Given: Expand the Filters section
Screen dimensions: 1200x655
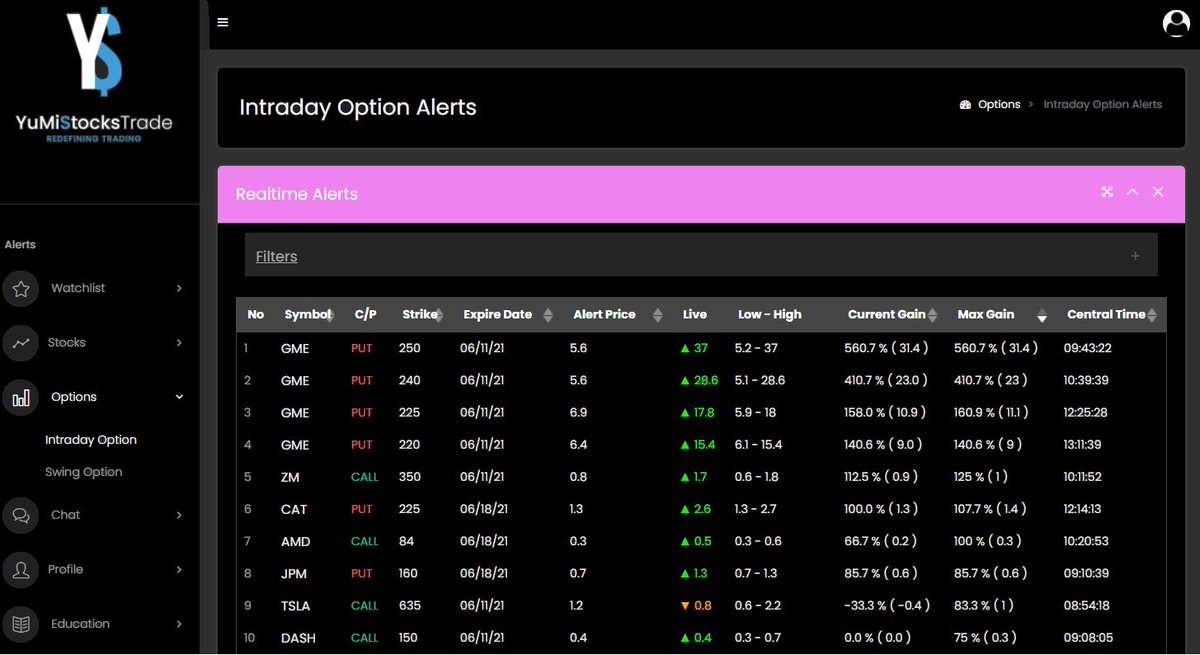Looking at the screenshot, I should [1135, 256].
